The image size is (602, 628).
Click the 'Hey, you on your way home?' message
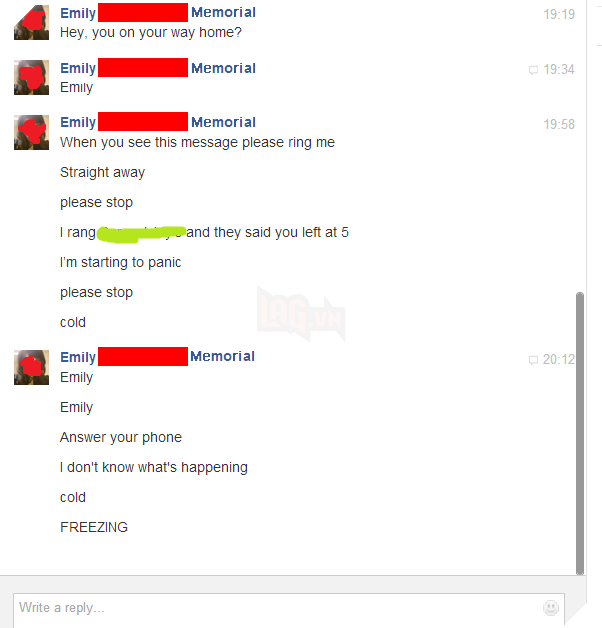click(151, 32)
